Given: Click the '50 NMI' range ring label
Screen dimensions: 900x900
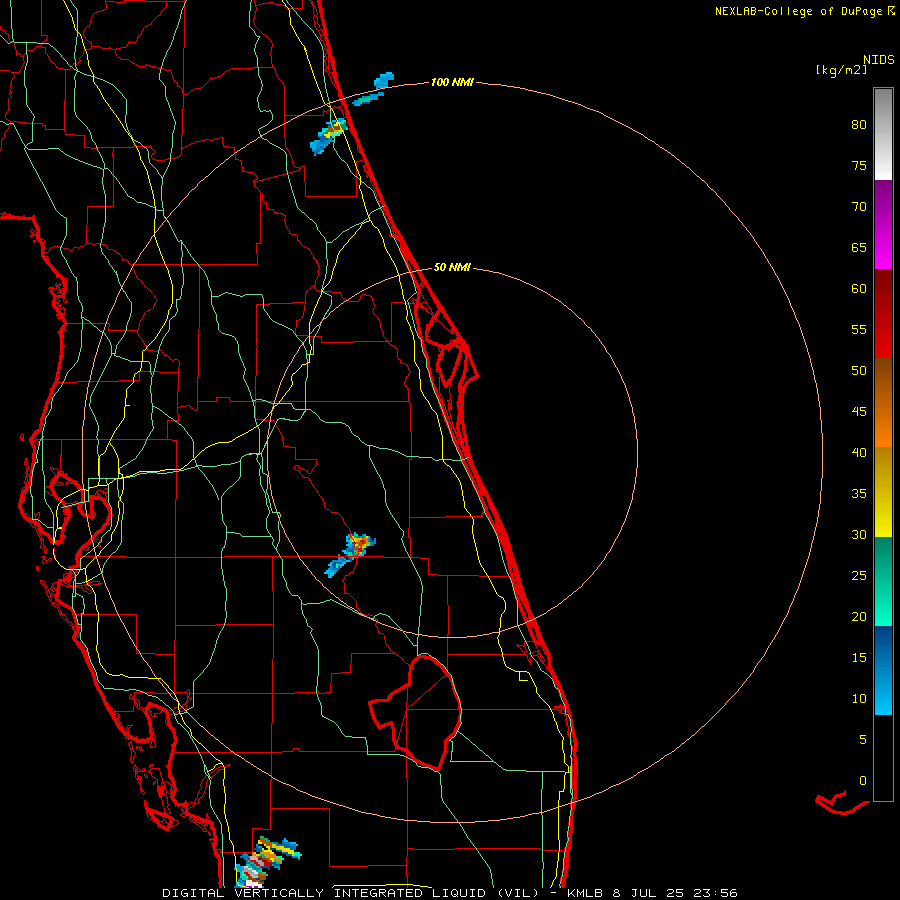Looking at the screenshot, I should pos(452,267).
